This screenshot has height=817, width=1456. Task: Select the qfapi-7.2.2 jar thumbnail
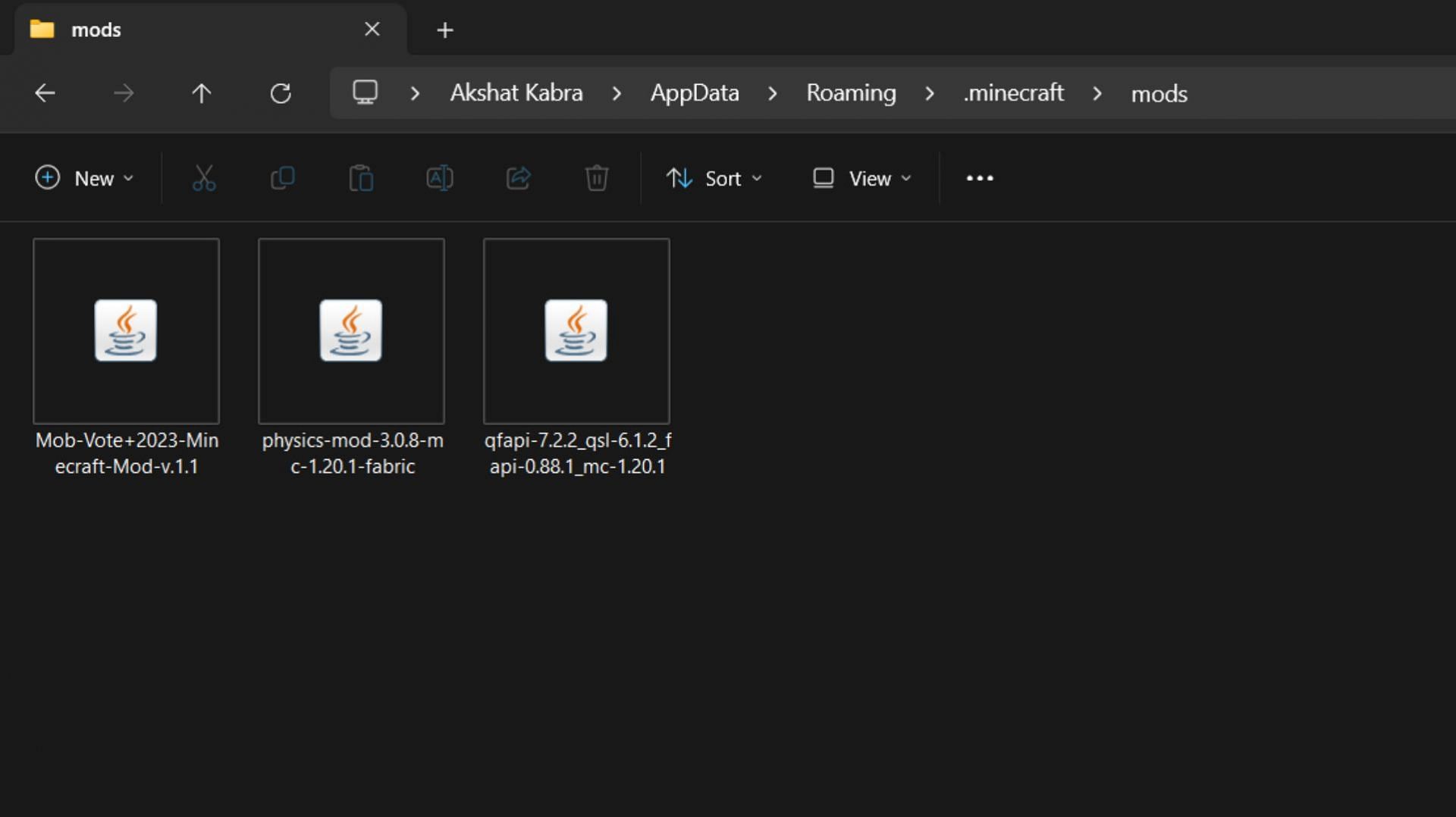(x=576, y=330)
